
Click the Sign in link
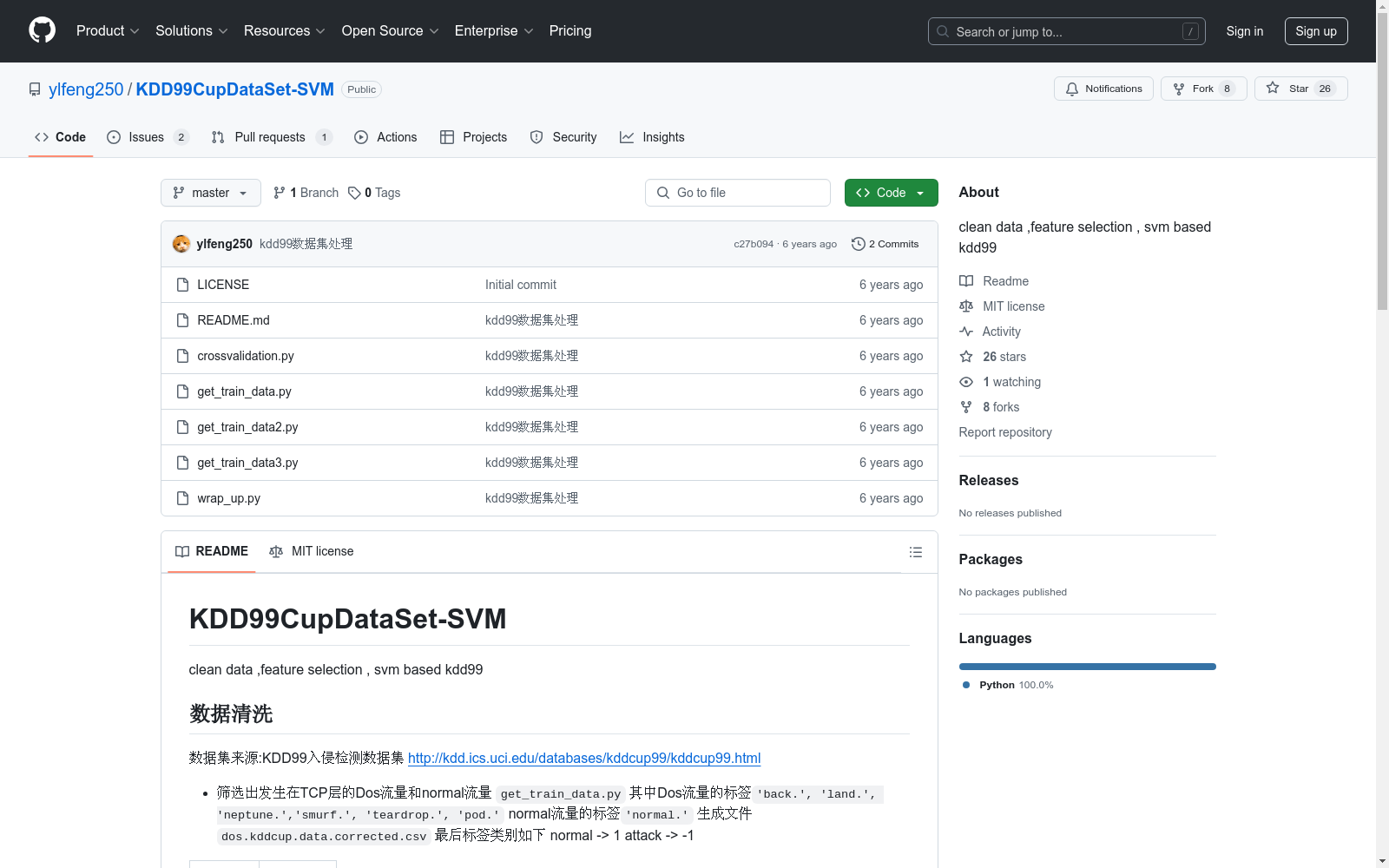pos(1244,31)
